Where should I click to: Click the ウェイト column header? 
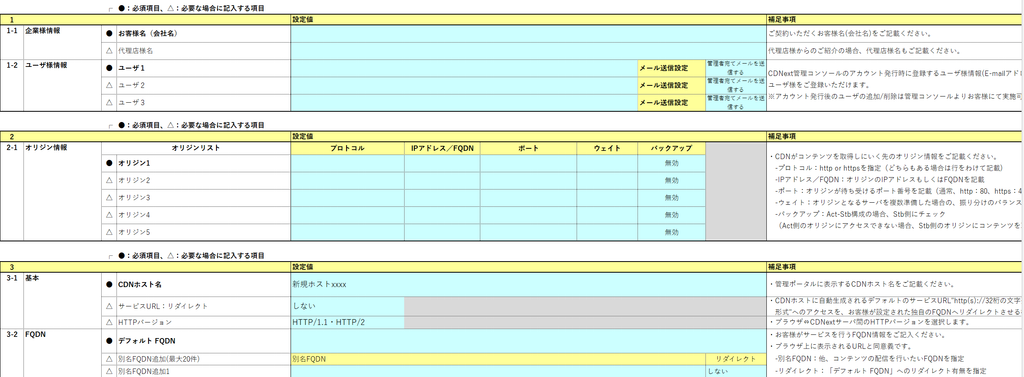pos(607,148)
